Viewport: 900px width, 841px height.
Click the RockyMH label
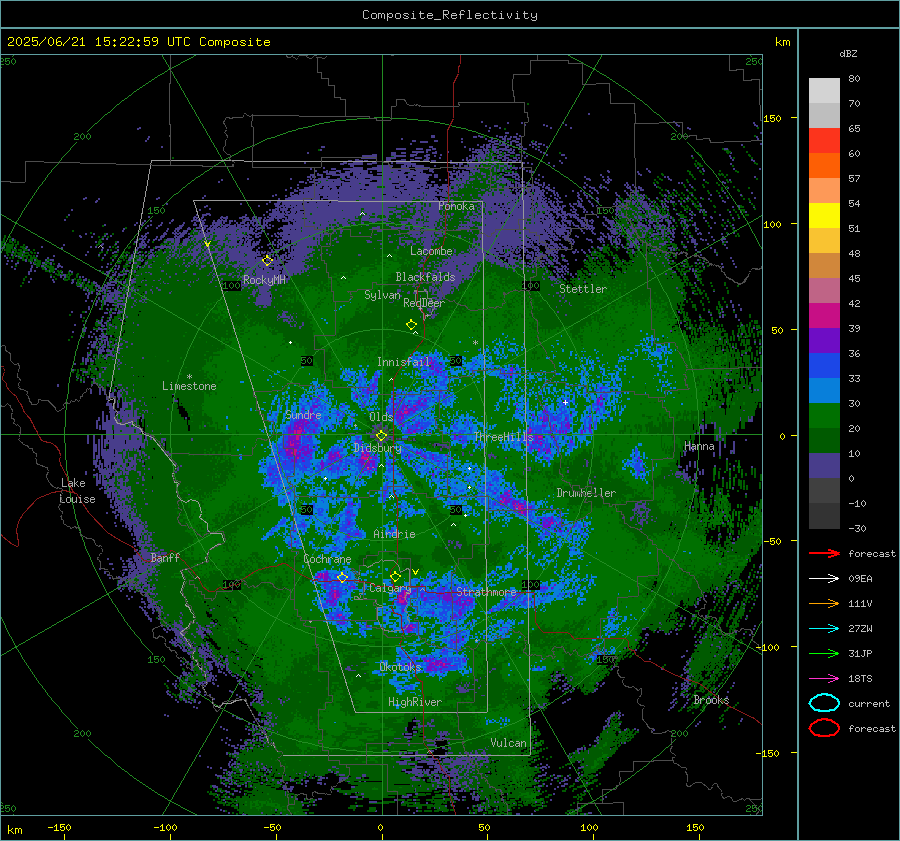point(264,280)
